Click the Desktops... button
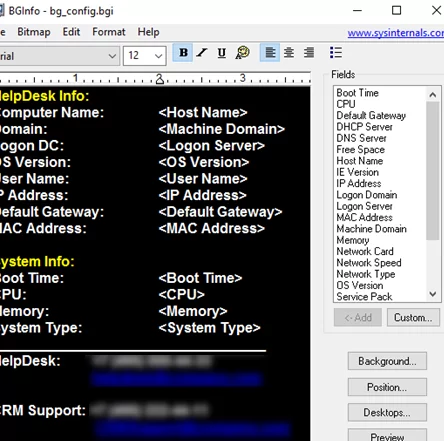 pos(387,413)
